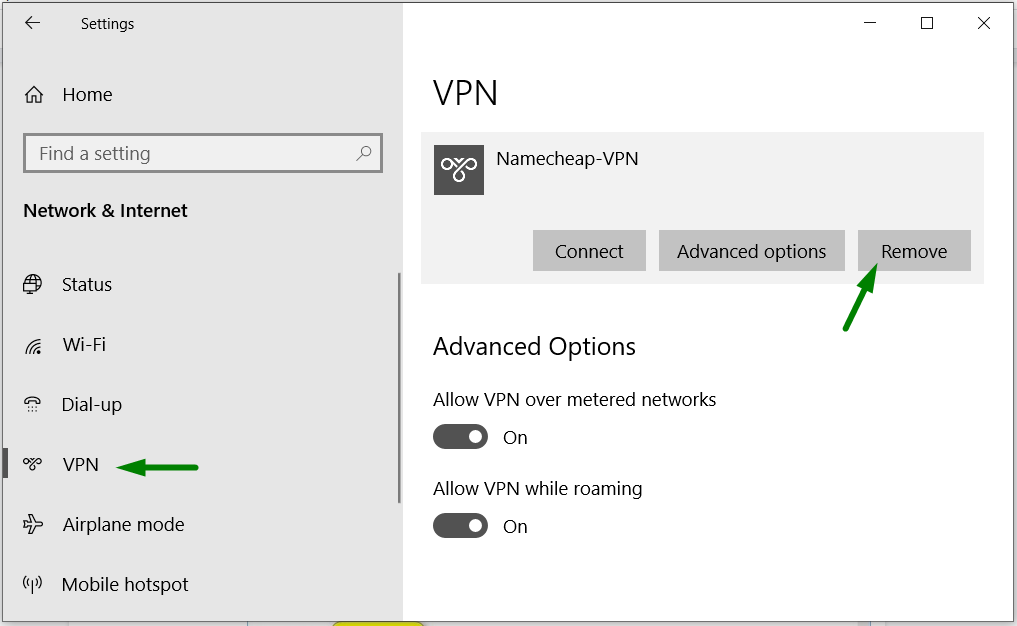This screenshot has height=626, width=1017.
Task: Click the Status globe icon
Action: click(32, 284)
